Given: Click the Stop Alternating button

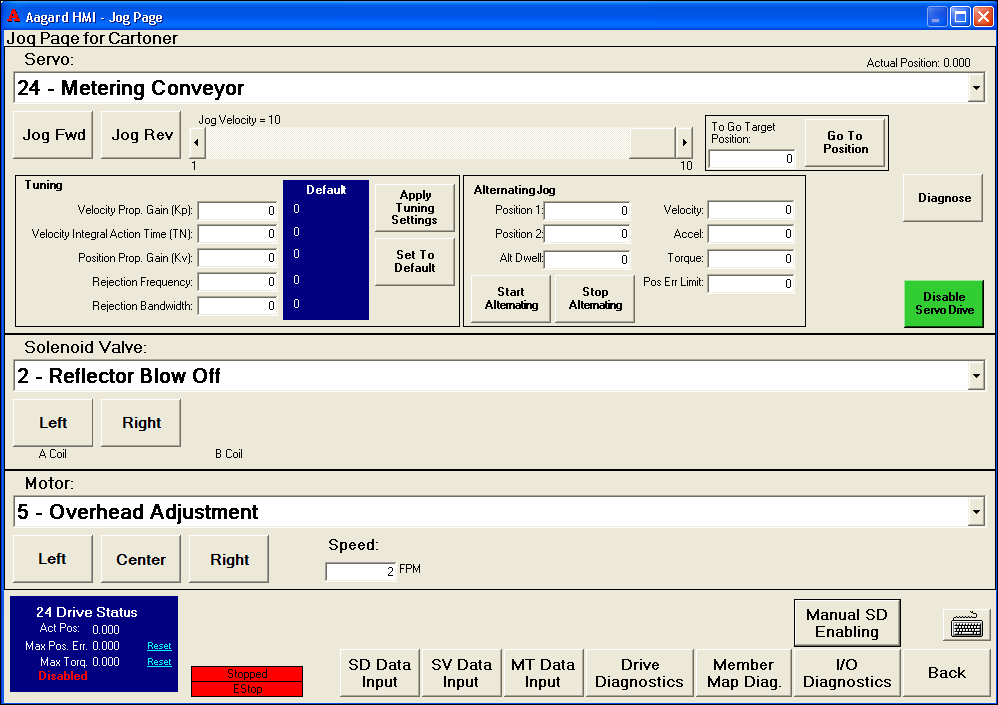Looking at the screenshot, I should tap(595, 298).
